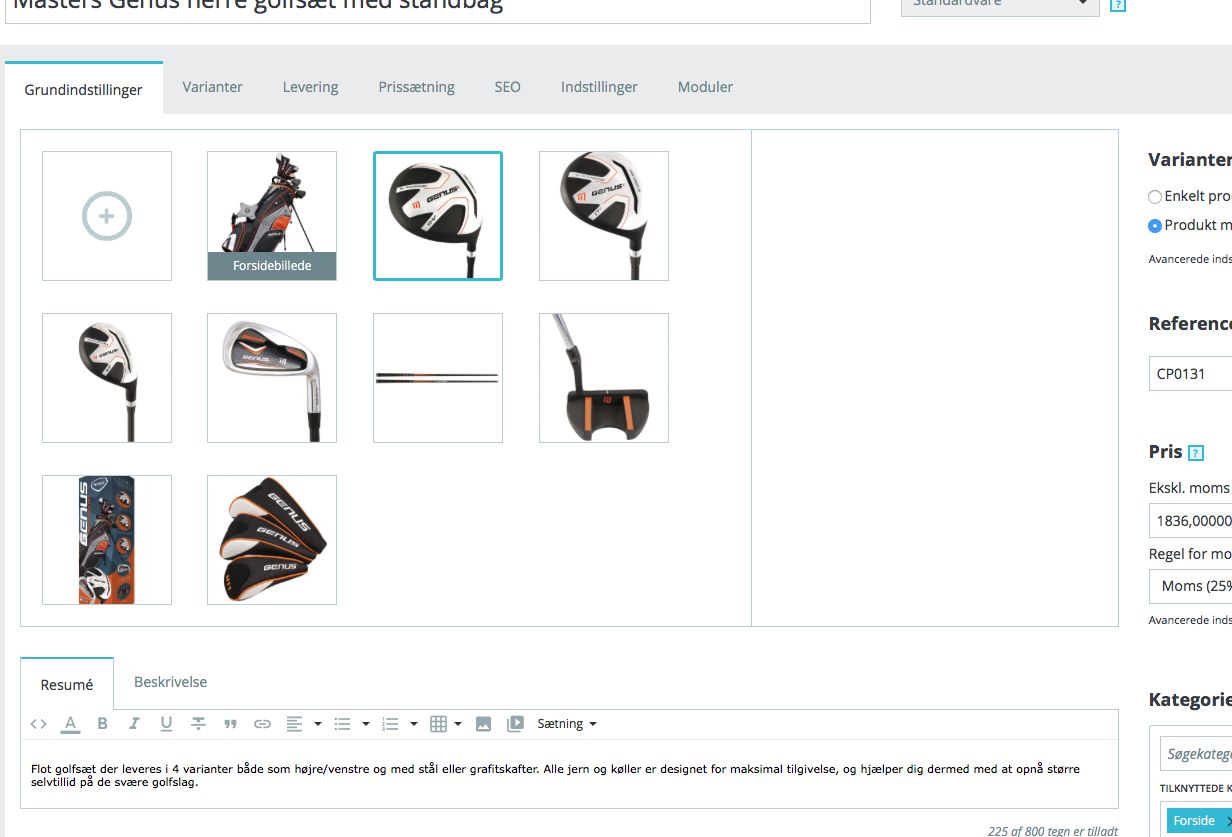Open the text color picker
The width and height of the screenshot is (1232, 837).
70,724
